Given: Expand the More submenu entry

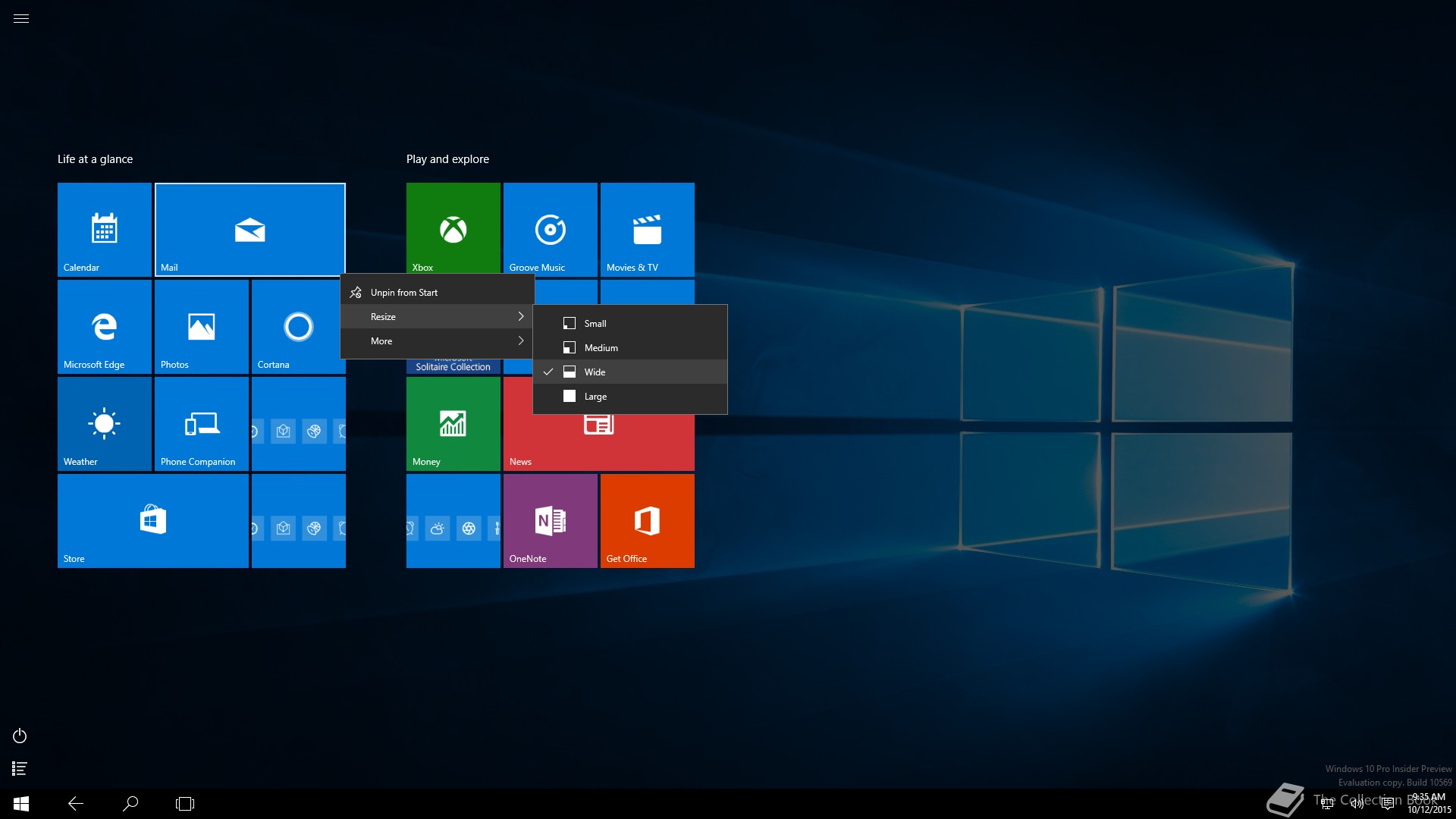Looking at the screenshot, I should click(x=438, y=340).
